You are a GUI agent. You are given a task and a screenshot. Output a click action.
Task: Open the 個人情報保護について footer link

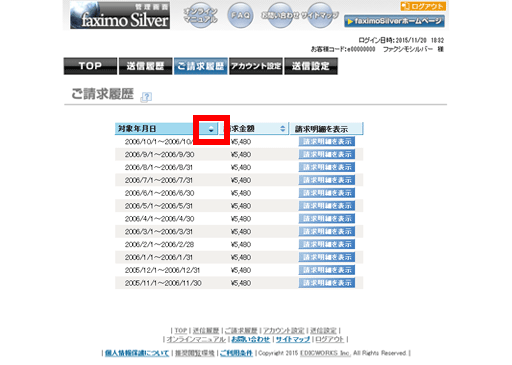(137, 353)
